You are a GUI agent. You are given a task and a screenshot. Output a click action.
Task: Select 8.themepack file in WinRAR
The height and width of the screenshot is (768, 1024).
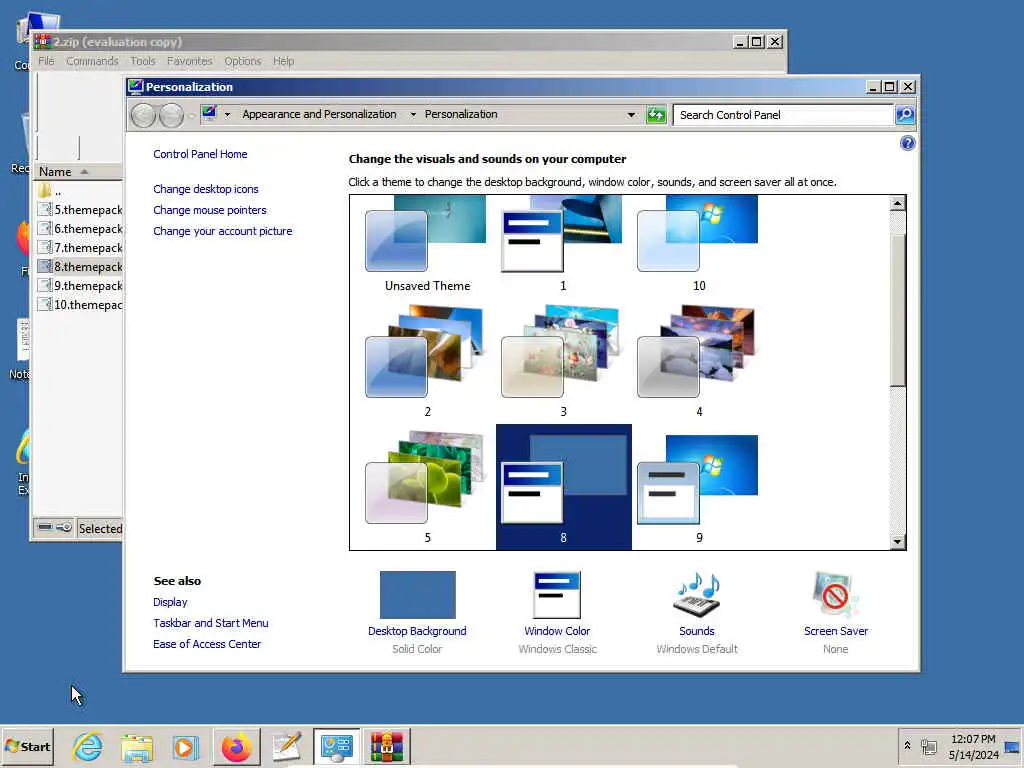(x=80, y=266)
